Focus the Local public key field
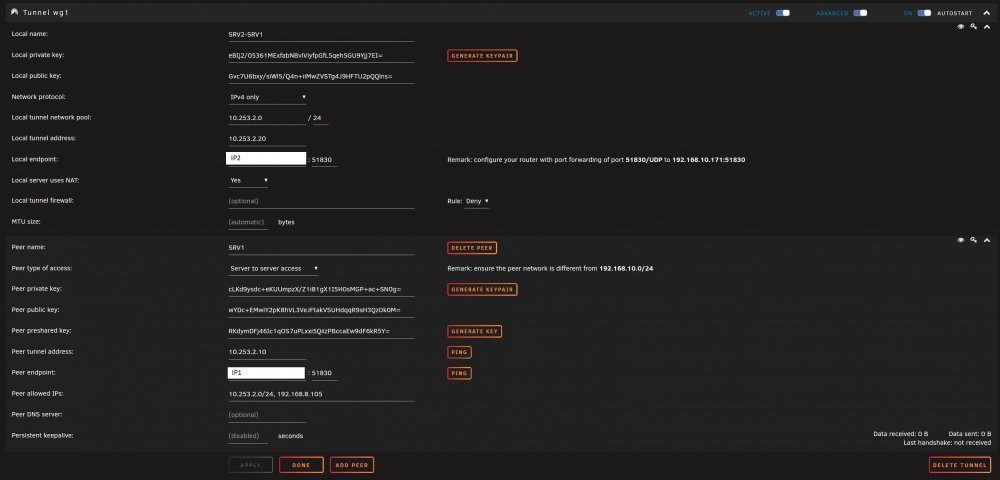 (x=321, y=76)
